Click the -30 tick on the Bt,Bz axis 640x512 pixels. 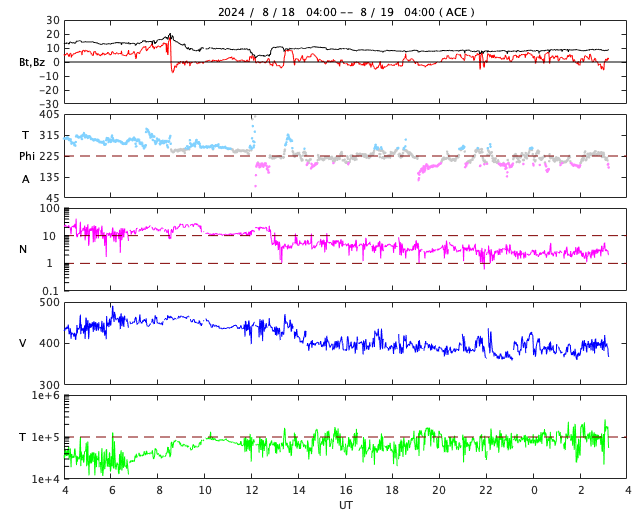(49, 104)
